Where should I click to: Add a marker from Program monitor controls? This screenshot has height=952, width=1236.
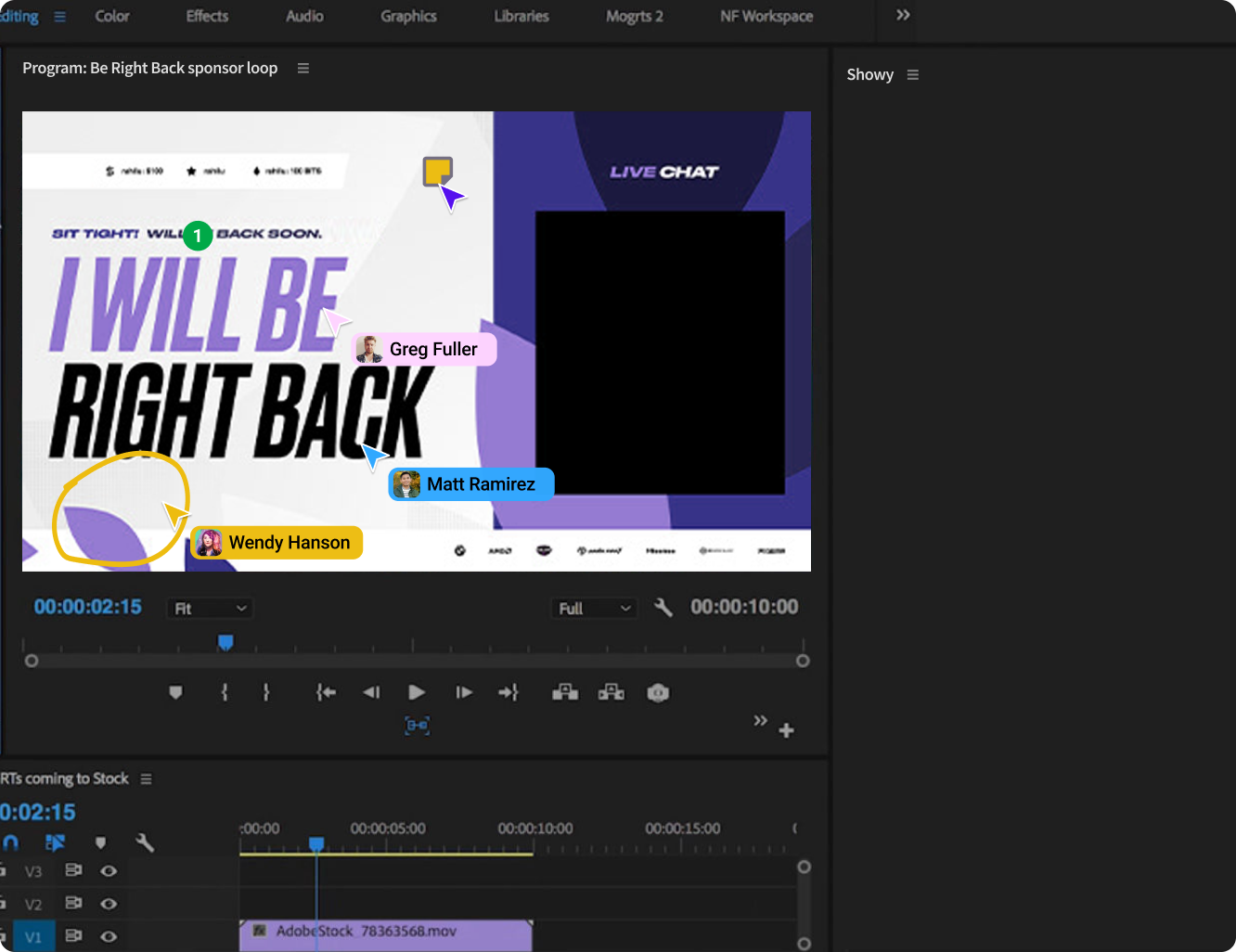click(175, 692)
